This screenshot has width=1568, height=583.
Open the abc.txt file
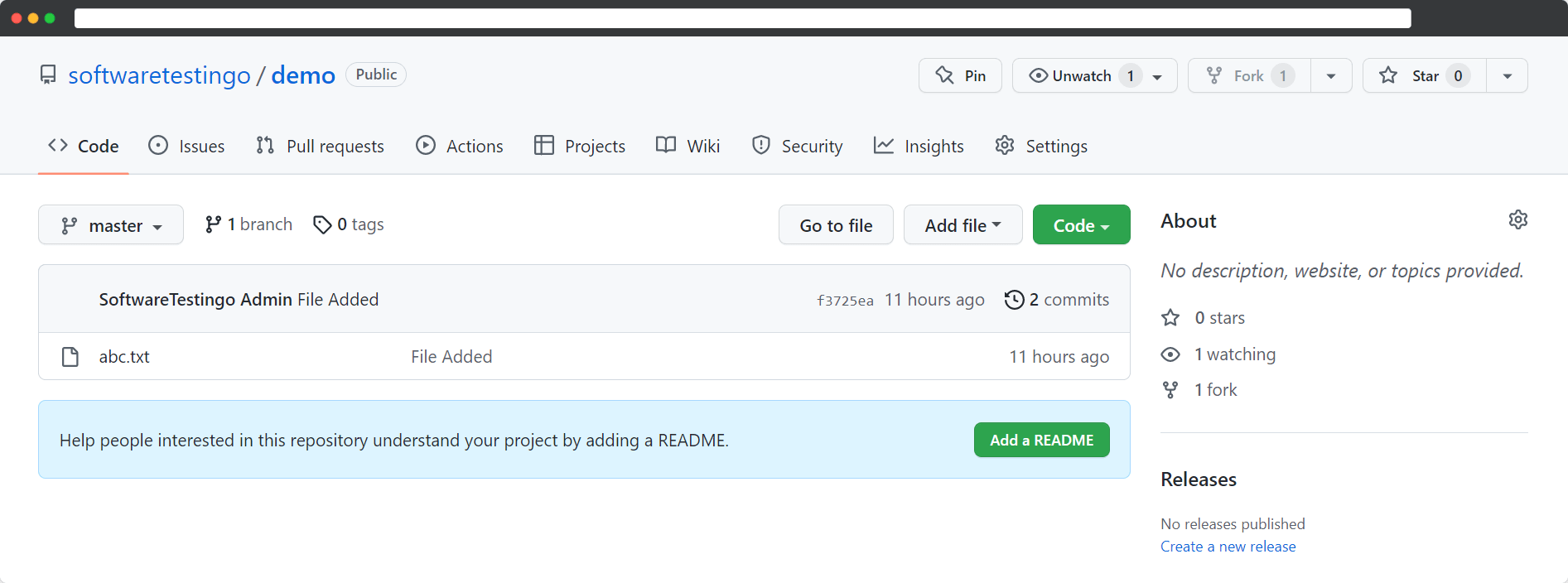click(124, 357)
